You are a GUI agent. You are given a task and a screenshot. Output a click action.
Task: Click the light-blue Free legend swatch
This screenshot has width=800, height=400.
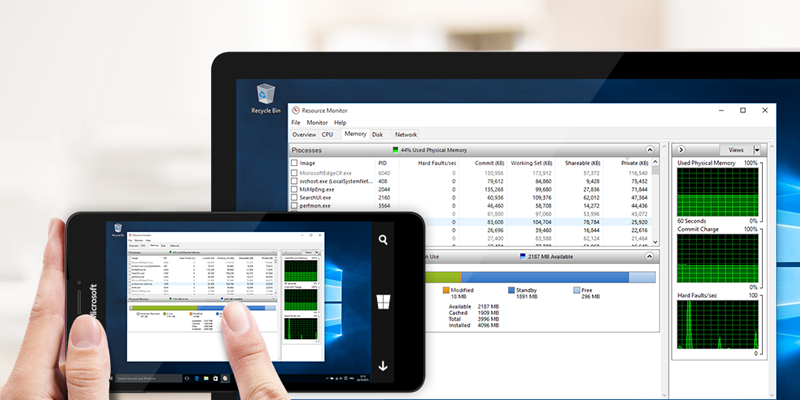(x=577, y=290)
